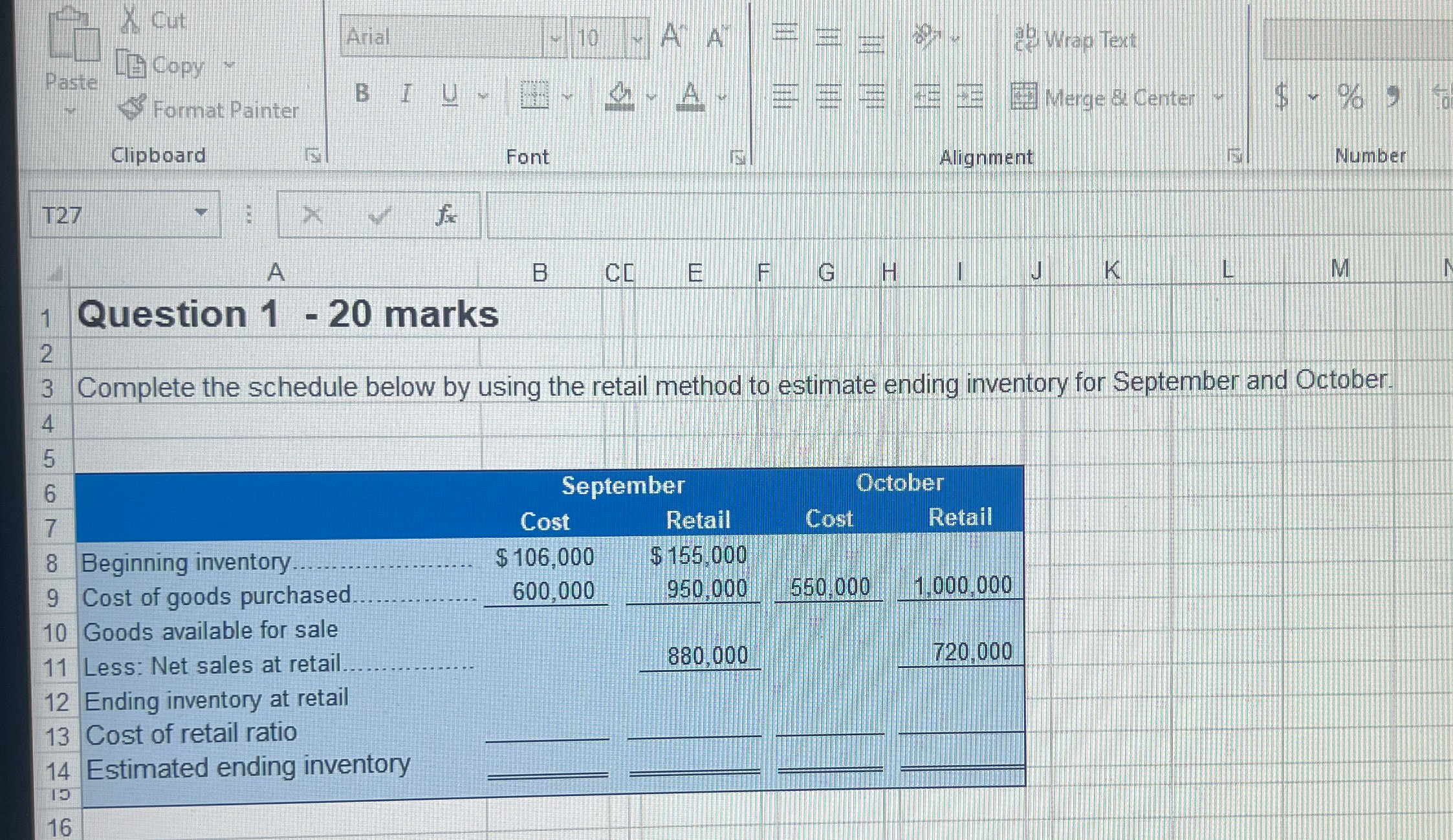Click the Cut scissors icon
This screenshot has height=840, width=1453.
click(130, 20)
